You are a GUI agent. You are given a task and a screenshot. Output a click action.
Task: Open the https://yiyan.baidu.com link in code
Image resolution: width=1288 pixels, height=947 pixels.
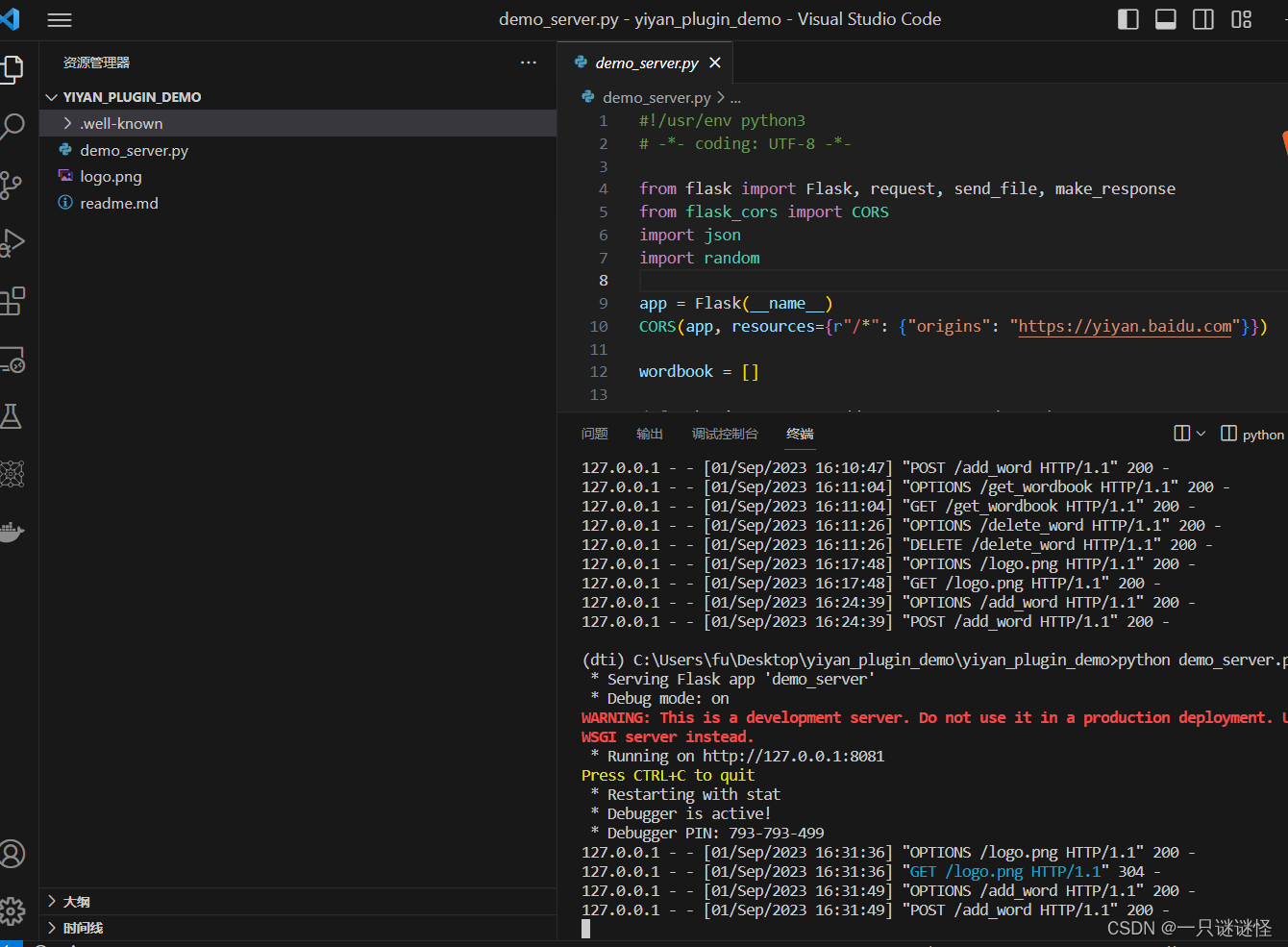tap(1125, 326)
